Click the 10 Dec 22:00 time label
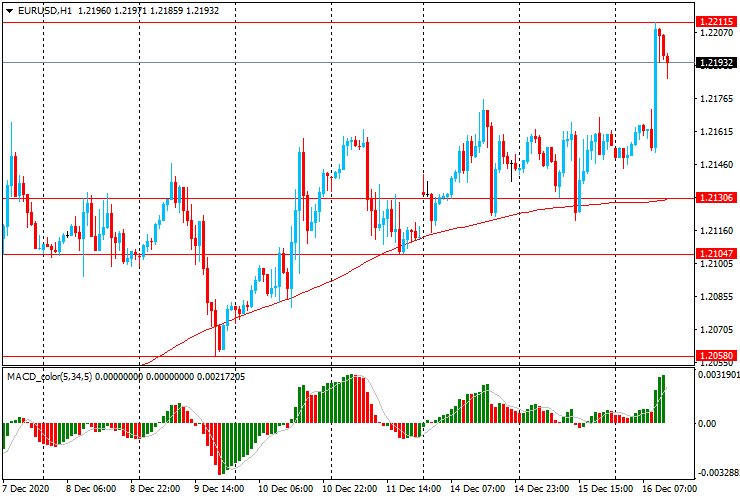The height and width of the screenshot is (500, 740). 349,488
